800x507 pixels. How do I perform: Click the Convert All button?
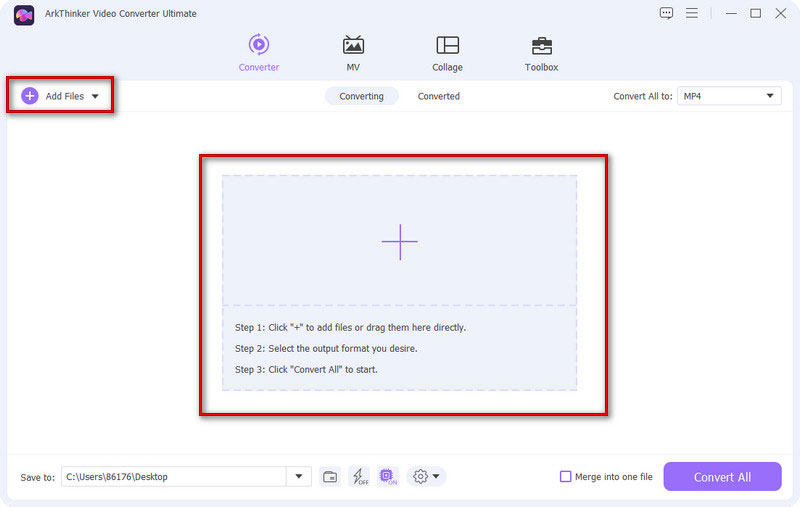click(722, 476)
